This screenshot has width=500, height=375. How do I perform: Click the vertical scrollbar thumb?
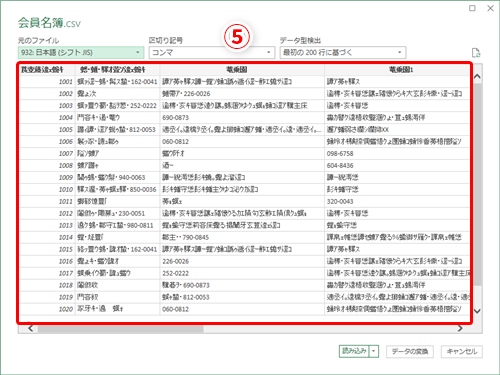(477, 184)
